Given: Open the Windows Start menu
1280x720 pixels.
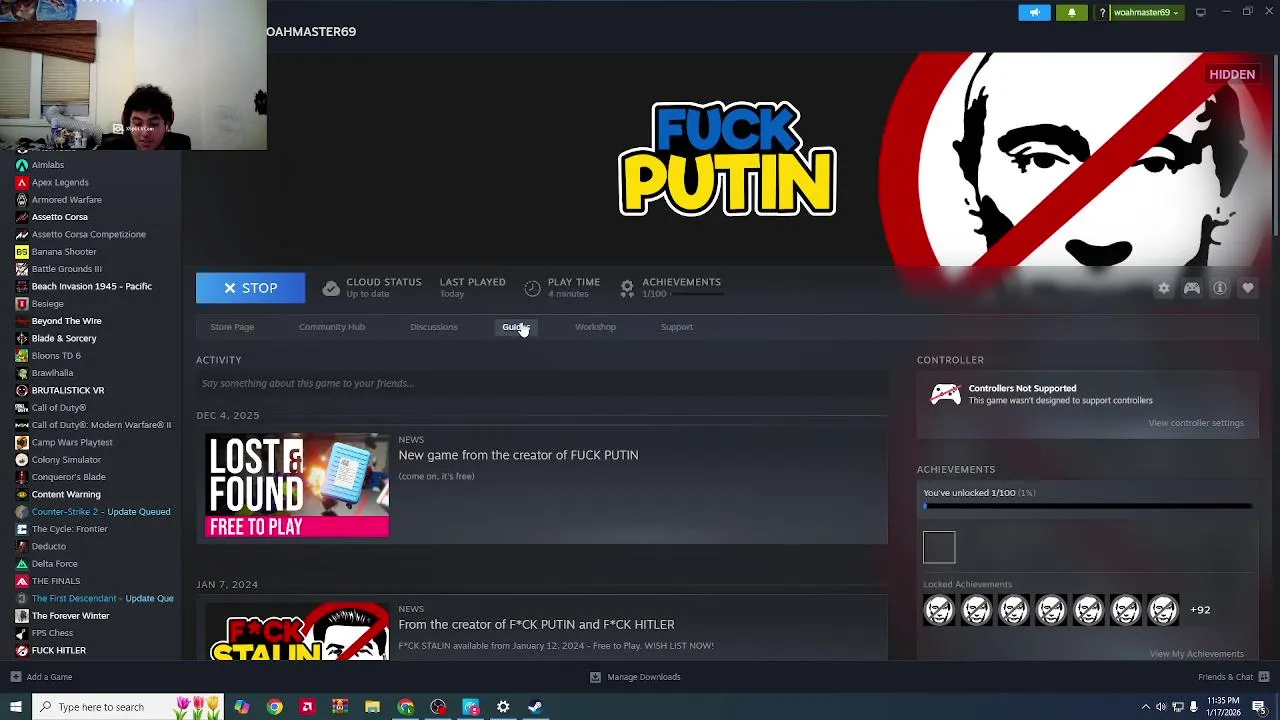Looking at the screenshot, I should [x=15, y=707].
